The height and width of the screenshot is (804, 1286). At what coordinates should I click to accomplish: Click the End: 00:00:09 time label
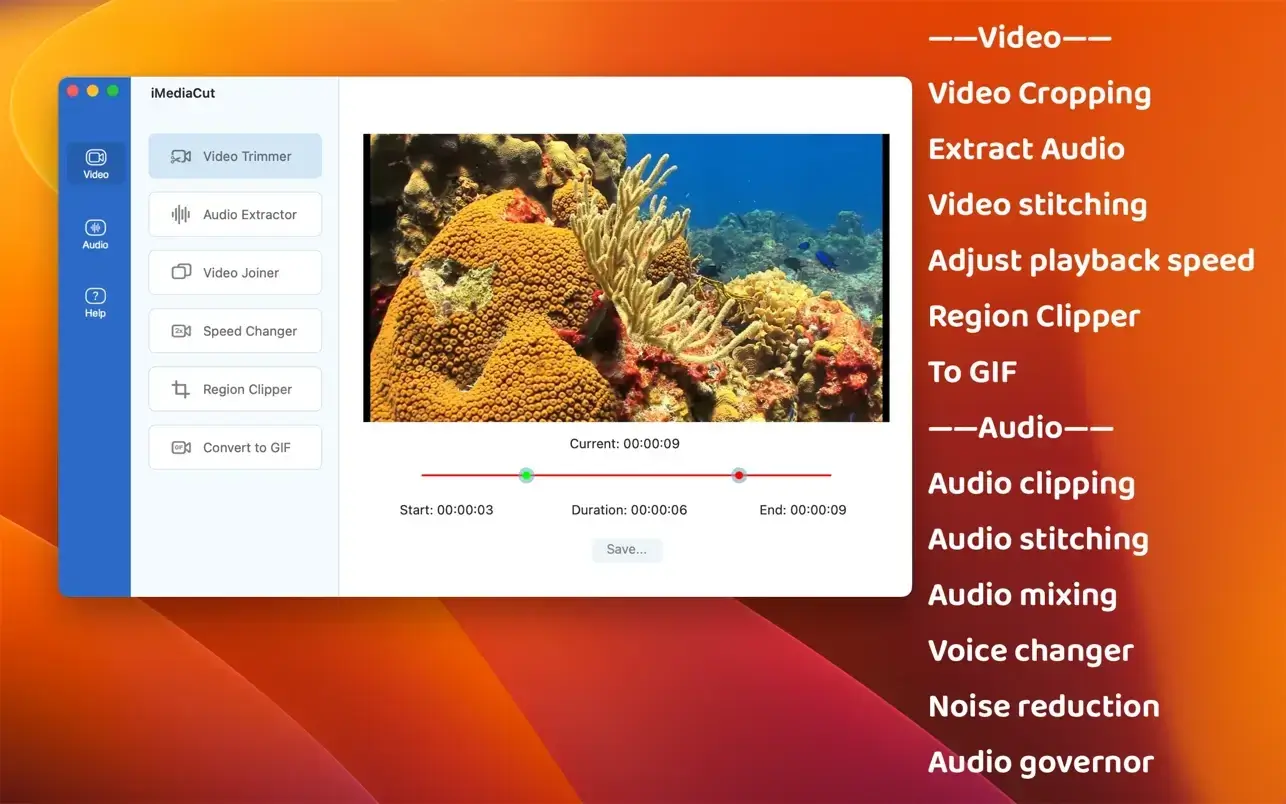(802, 510)
